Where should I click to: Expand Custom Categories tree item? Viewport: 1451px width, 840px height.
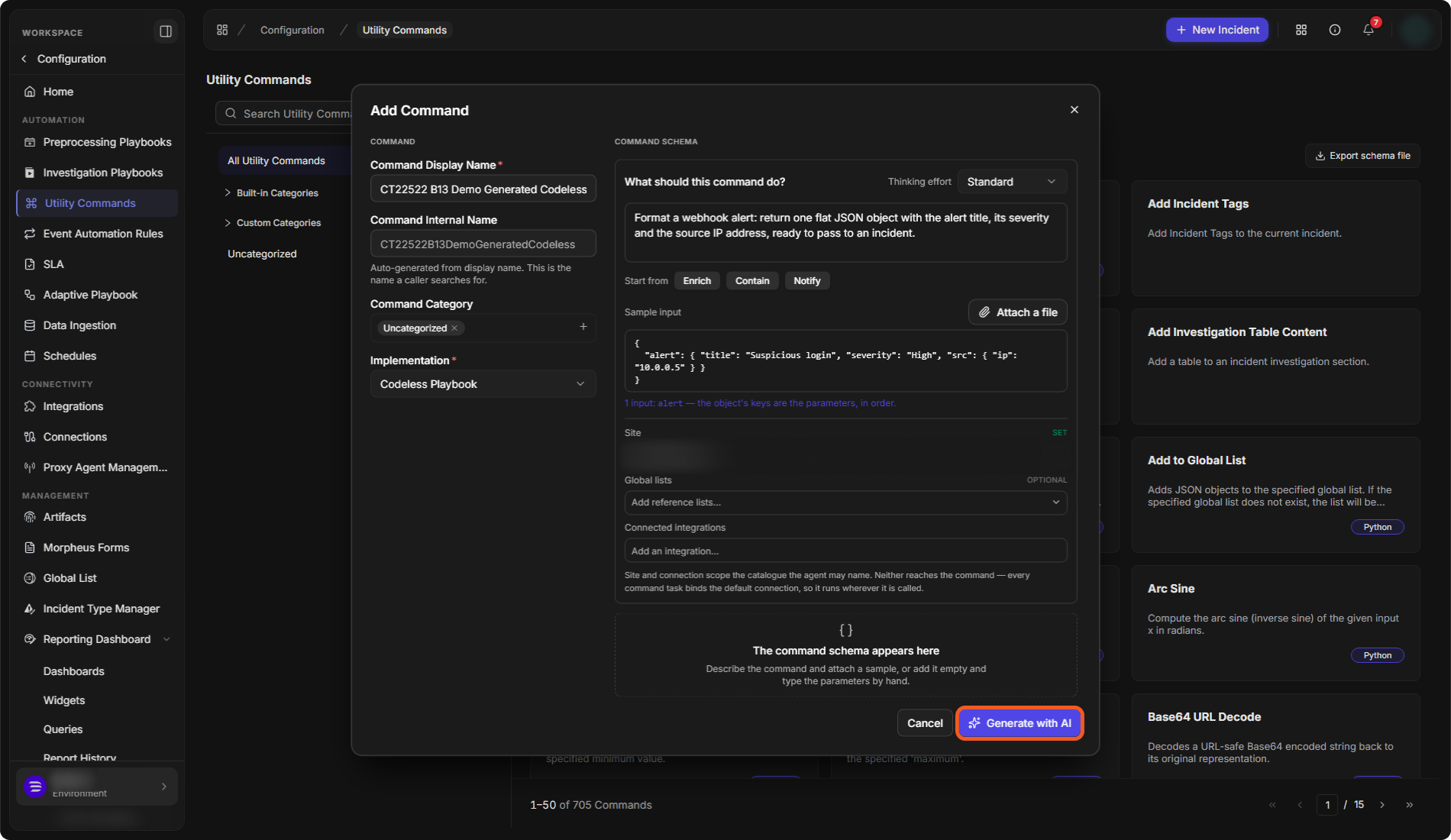[228, 223]
